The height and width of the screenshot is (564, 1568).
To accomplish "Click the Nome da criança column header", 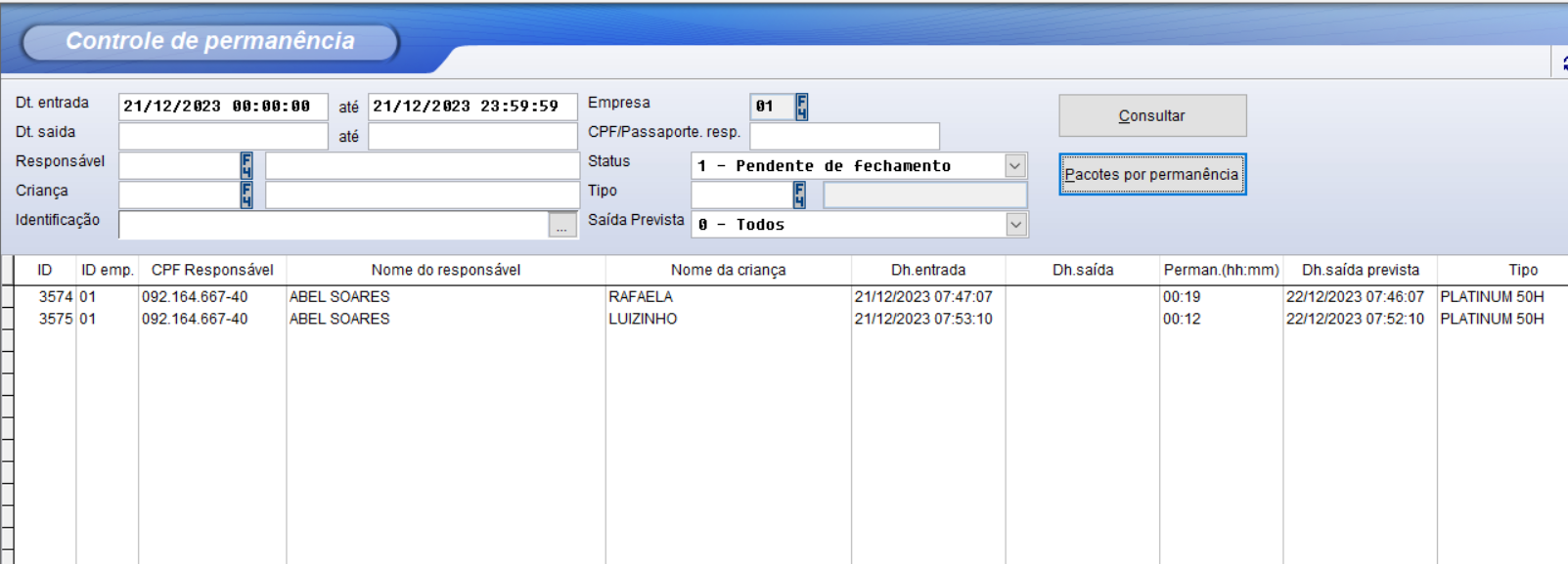I will point(728,270).
